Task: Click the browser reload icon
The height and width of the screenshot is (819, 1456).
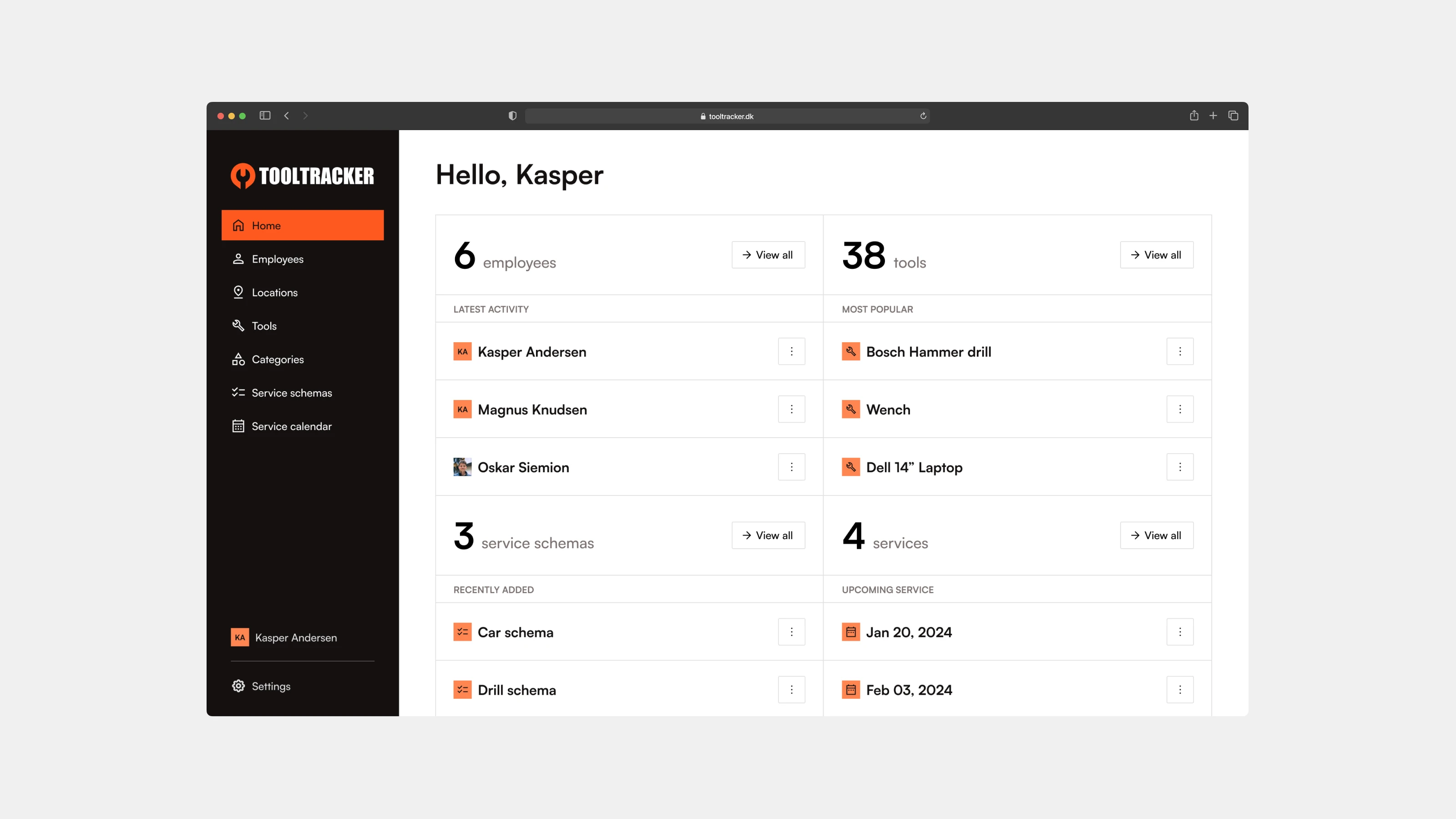Action: point(923,116)
